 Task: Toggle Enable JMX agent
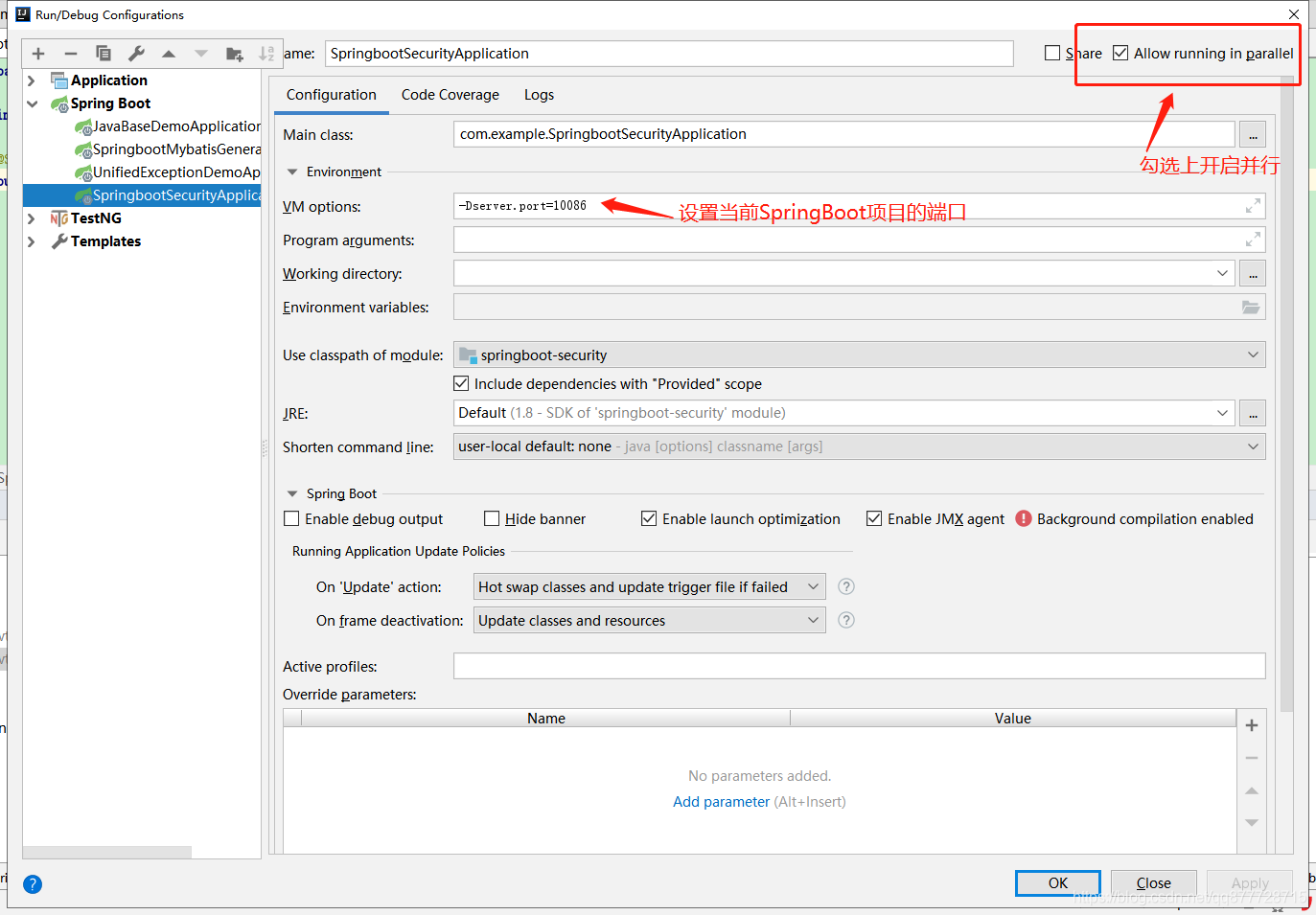click(x=874, y=518)
